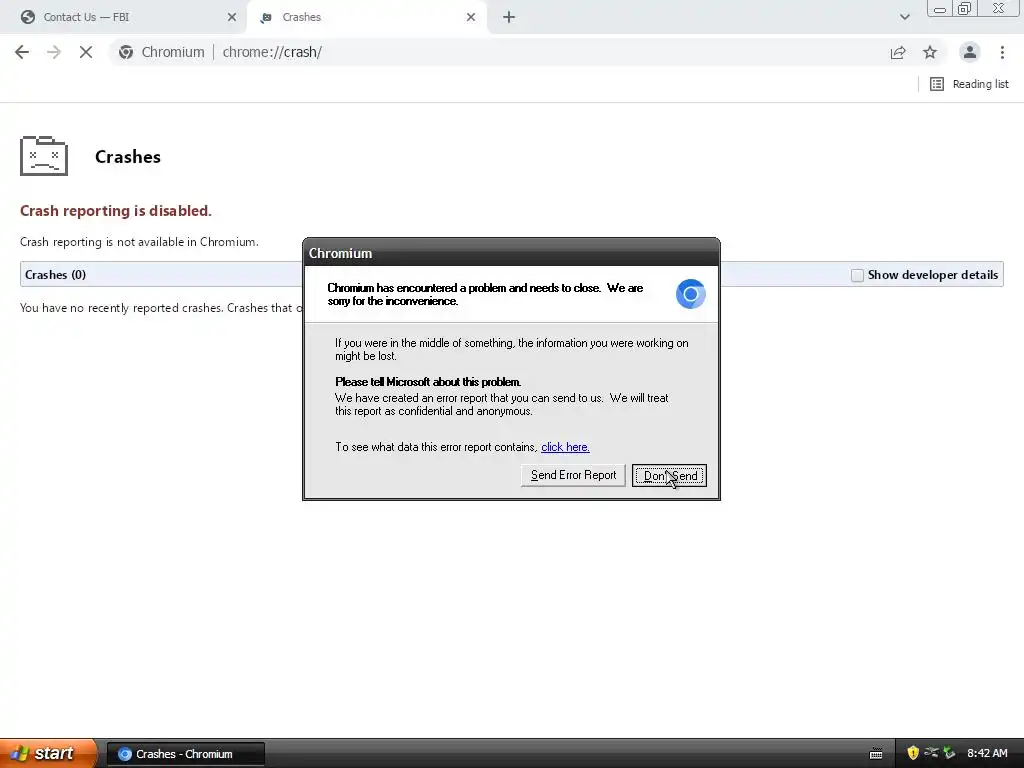This screenshot has height=768, width=1024.
Task: Open the profile avatar menu
Action: point(970,52)
